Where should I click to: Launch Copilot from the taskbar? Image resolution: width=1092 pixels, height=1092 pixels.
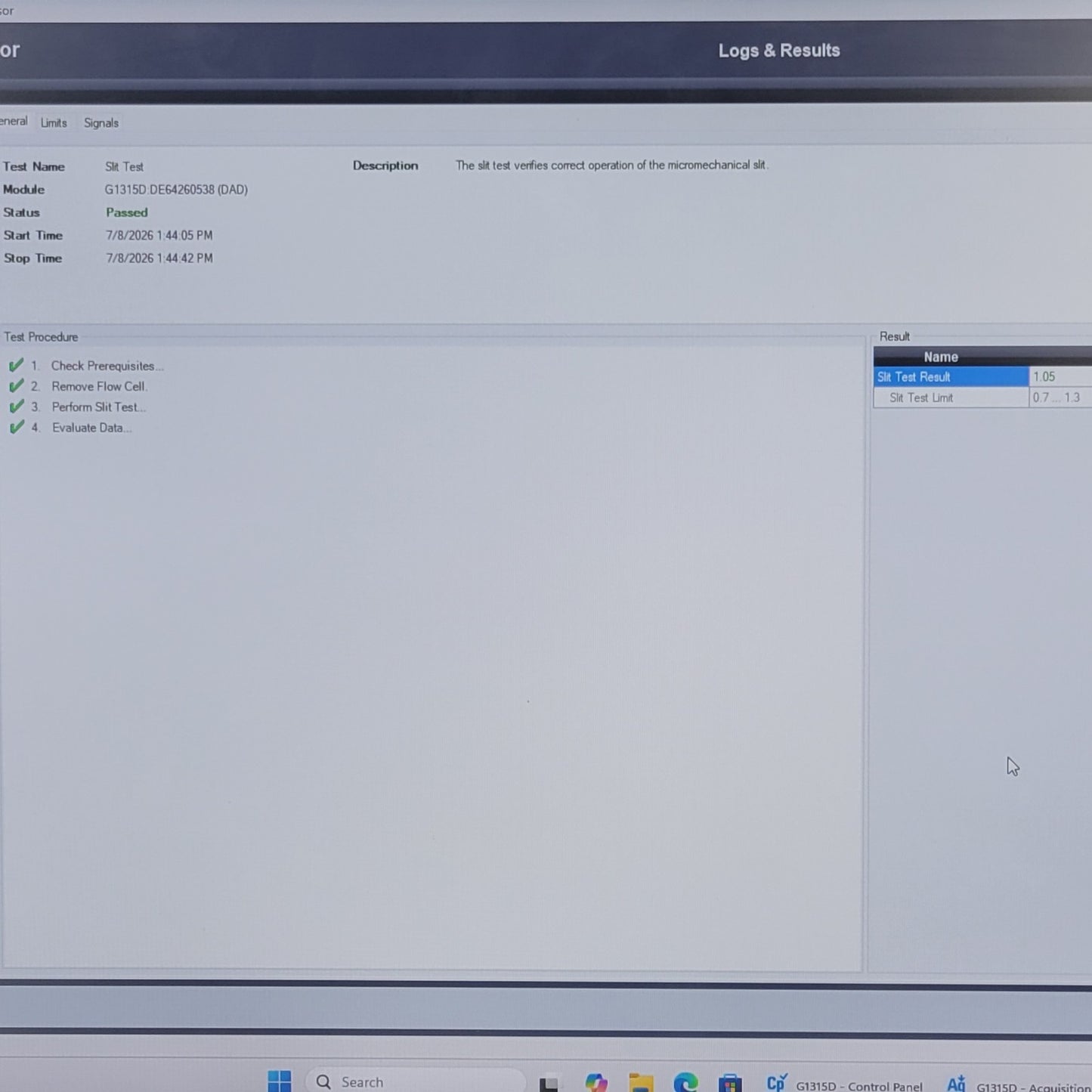[596, 1083]
